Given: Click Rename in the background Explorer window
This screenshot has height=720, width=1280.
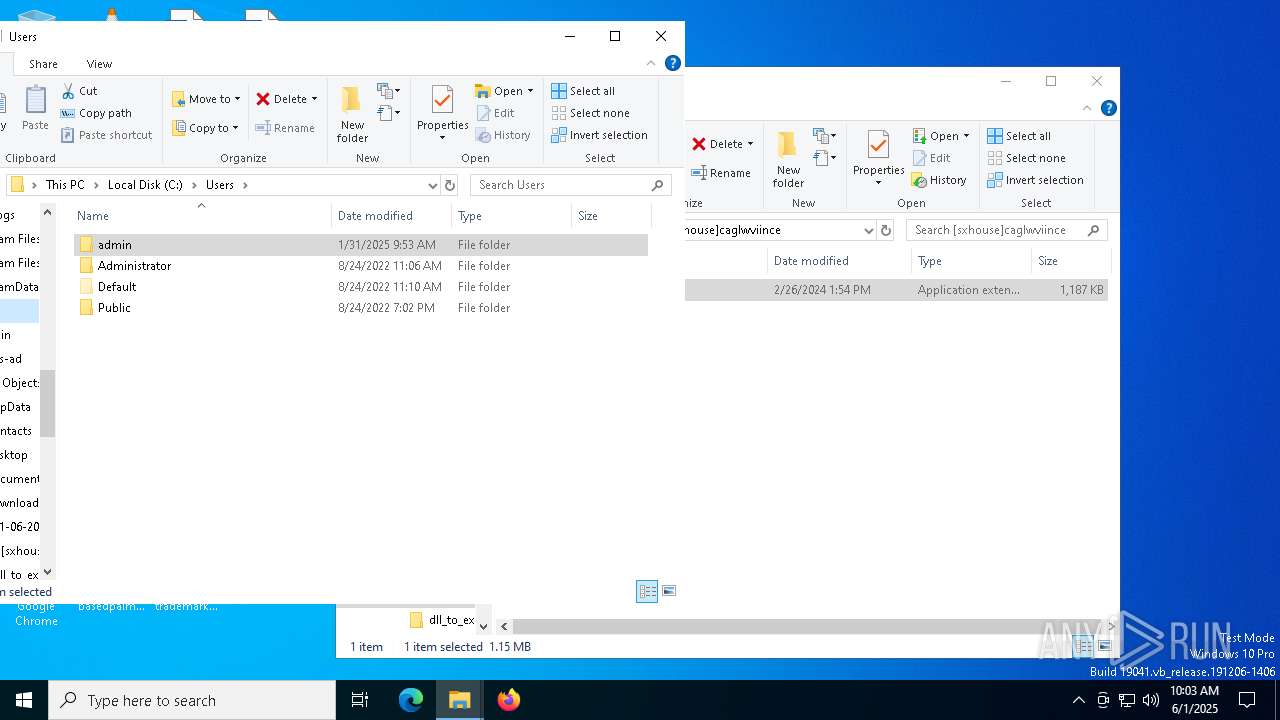Looking at the screenshot, I should (x=721, y=173).
